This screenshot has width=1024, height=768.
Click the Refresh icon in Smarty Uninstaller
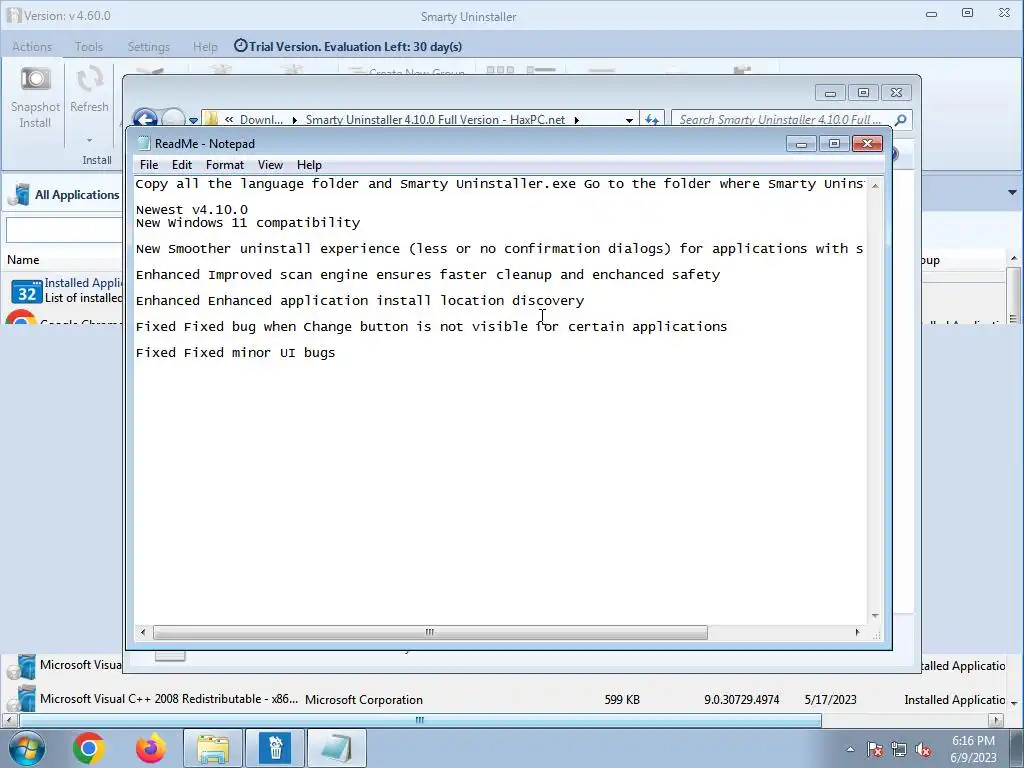coord(89,79)
